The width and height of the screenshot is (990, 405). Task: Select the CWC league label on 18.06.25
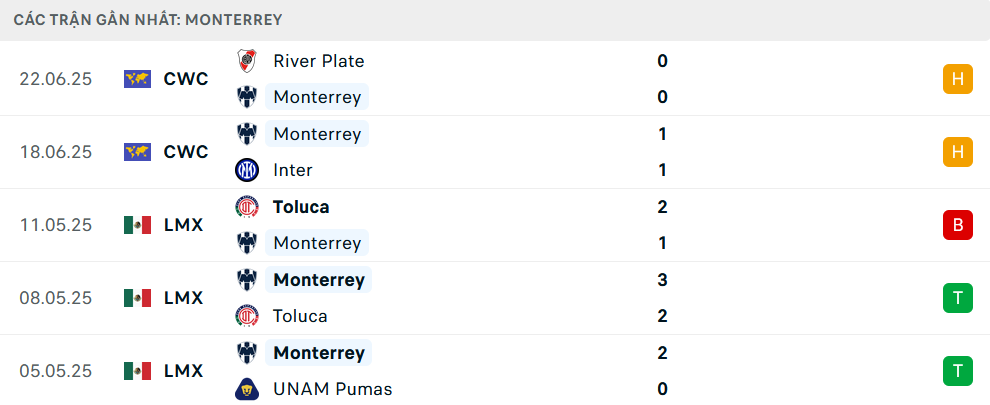186,152
